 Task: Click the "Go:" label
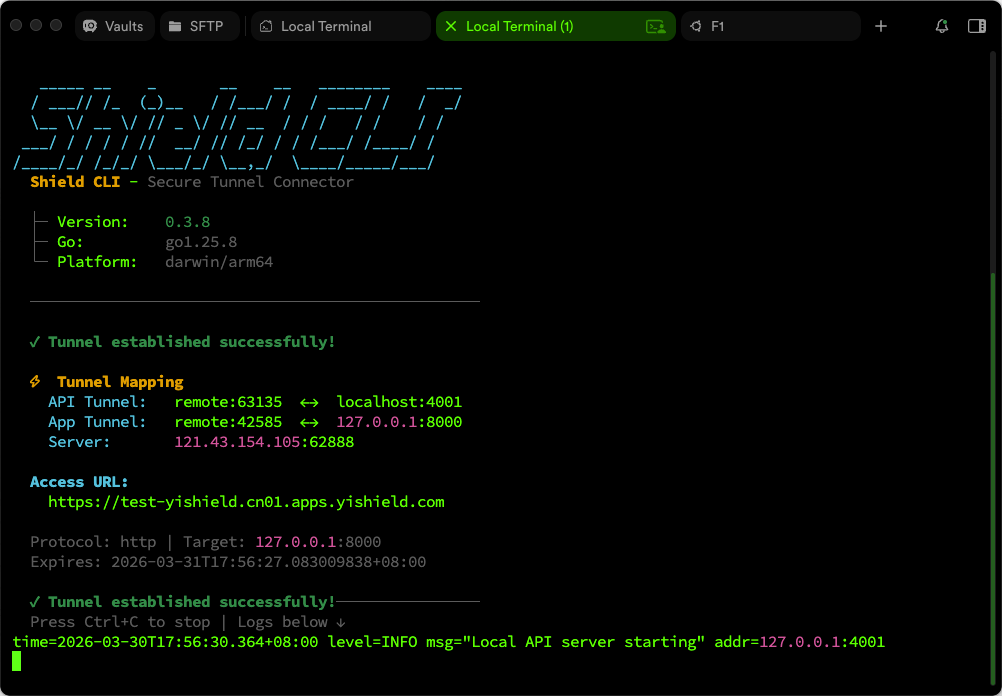(x=70, y=242)
